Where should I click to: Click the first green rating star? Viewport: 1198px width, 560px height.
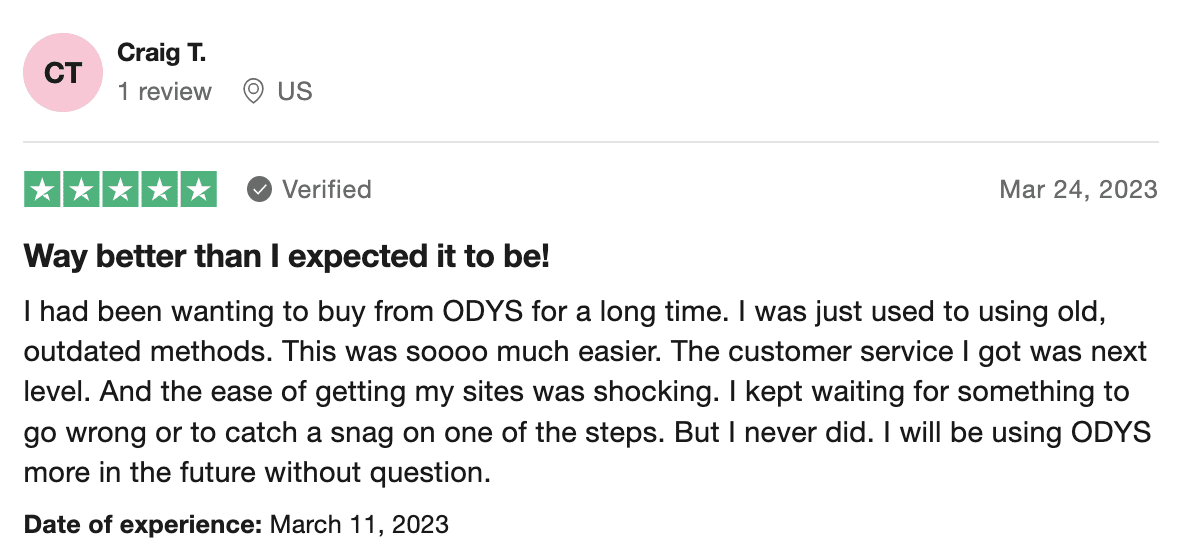[x=43, y=189]
